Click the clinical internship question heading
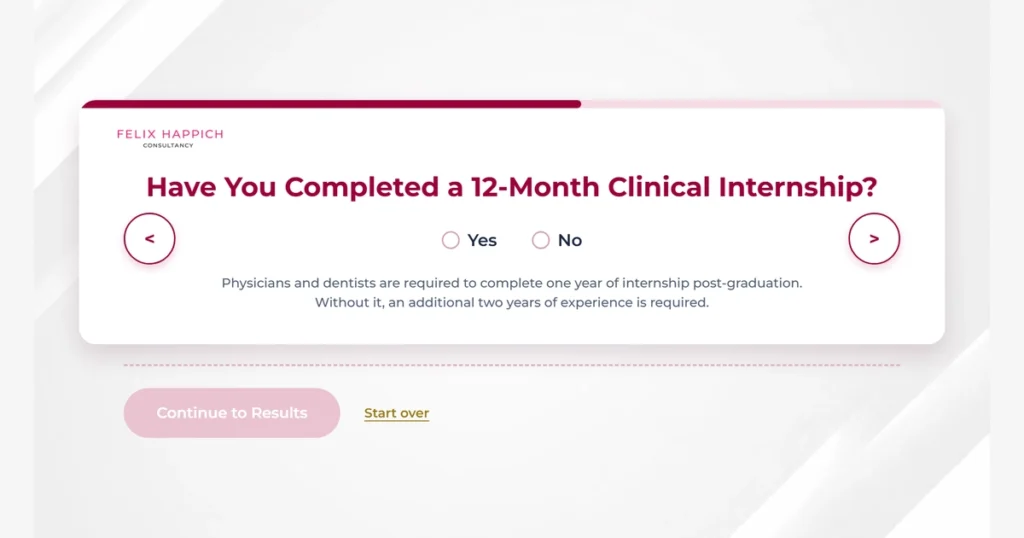Viewport: 1024px width, 538px height. tap(512, 187)
